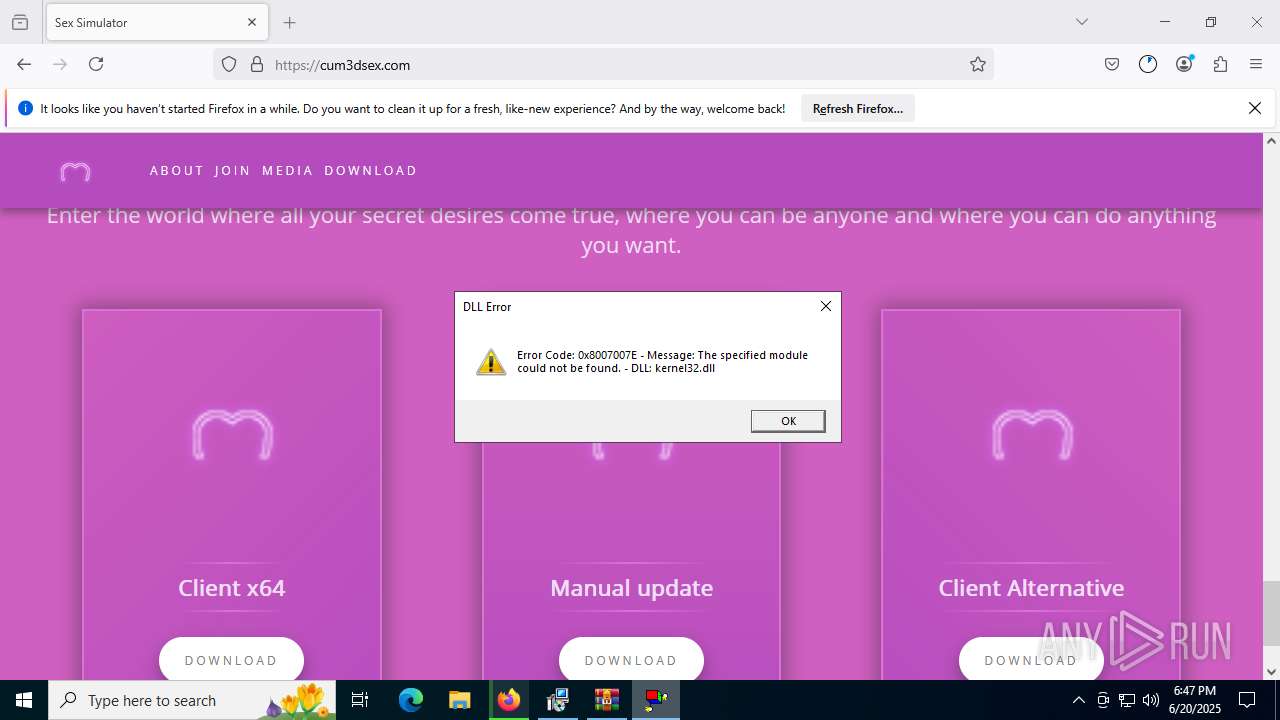Viewport: 1280px width, 720px height.
Task: Close the Sex Simulator tab
Action: pos(252,22)
